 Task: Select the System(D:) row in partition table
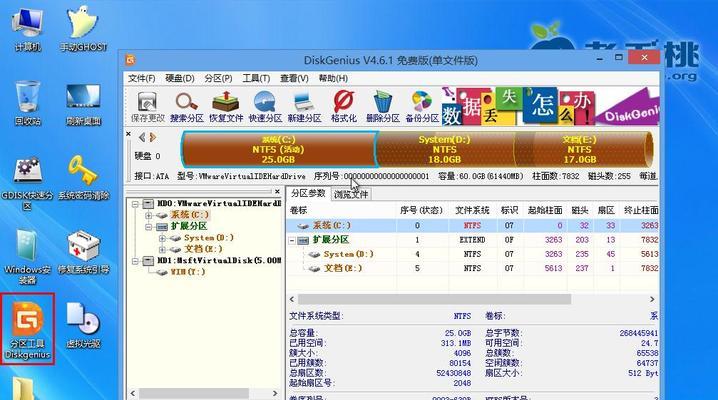[x=473, y=254]
